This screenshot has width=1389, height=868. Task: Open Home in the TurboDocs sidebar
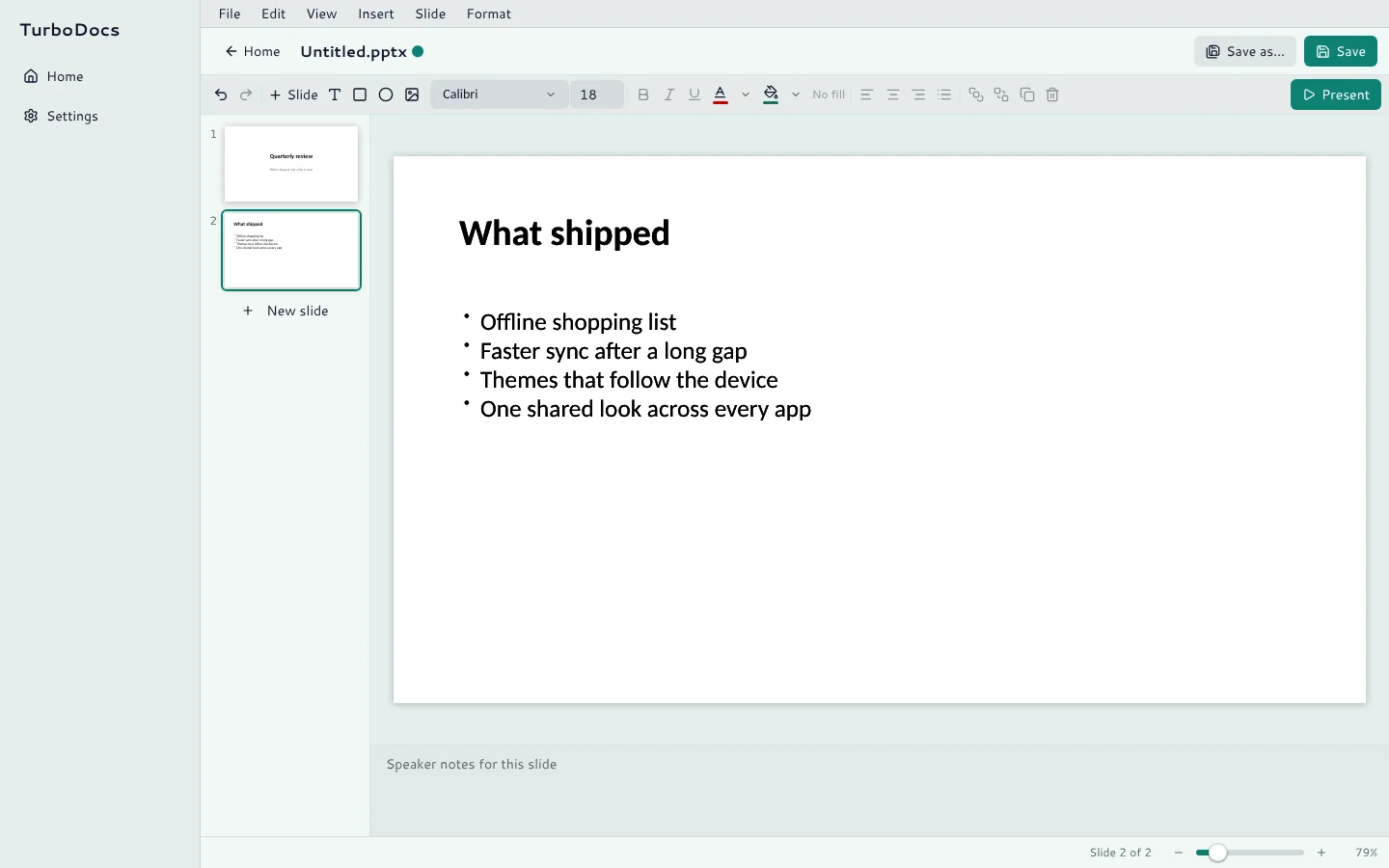point(99,76)
